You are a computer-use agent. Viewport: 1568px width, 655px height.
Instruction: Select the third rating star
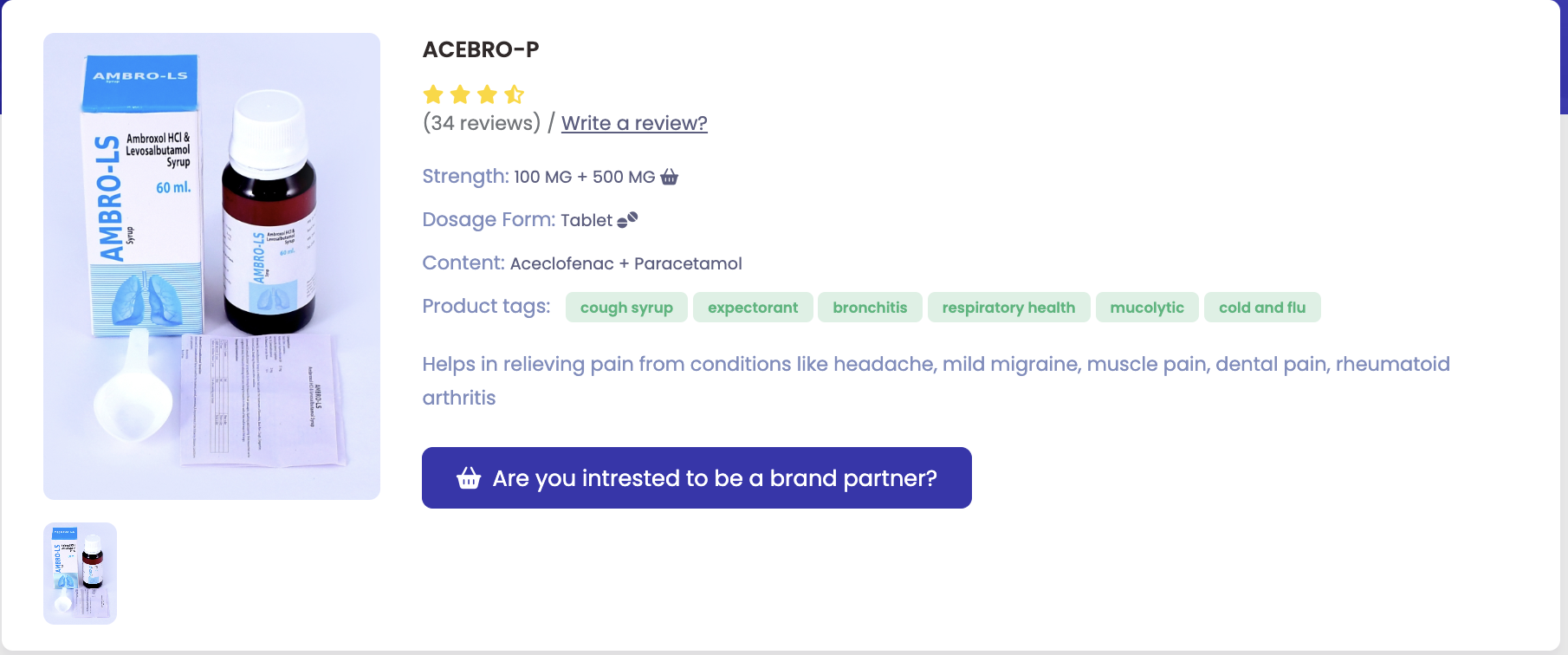[489, 94]
